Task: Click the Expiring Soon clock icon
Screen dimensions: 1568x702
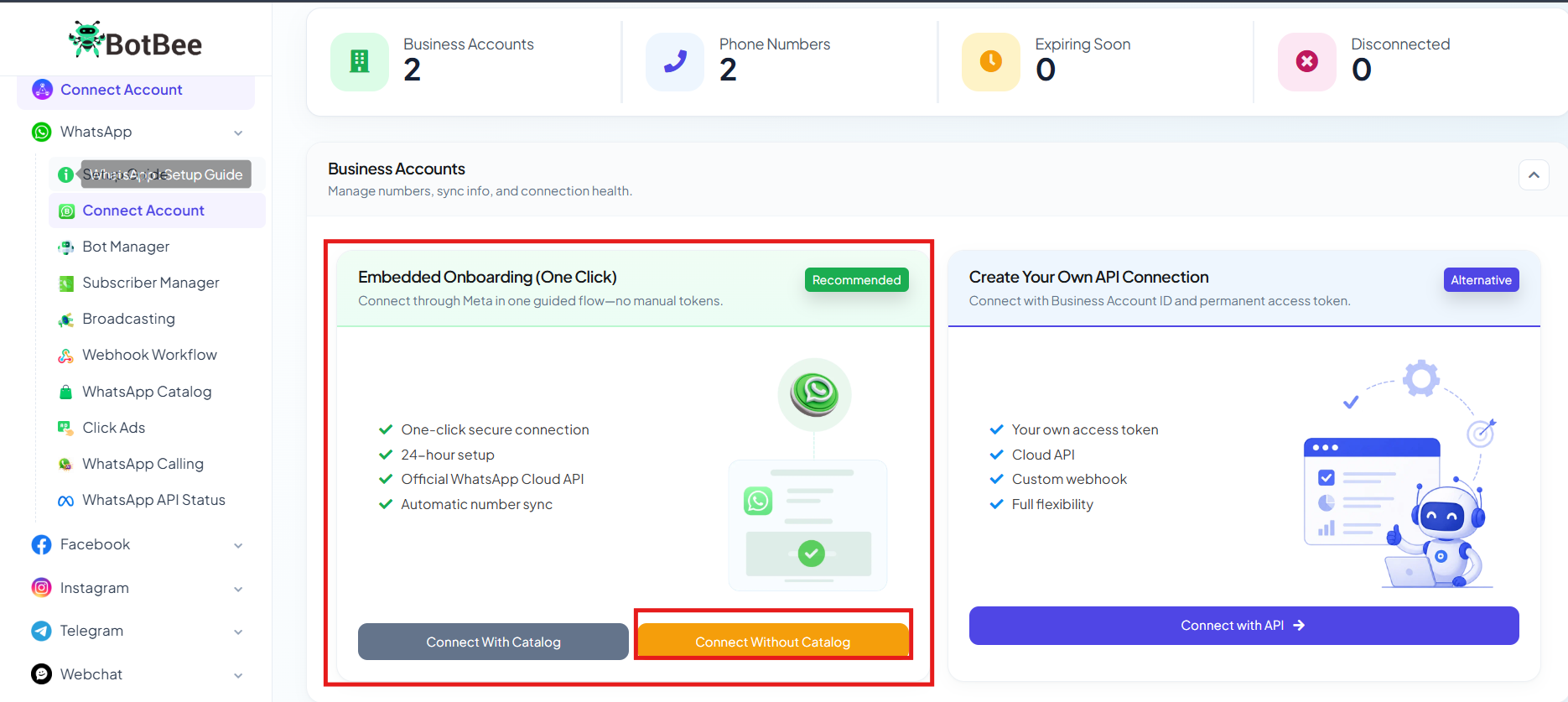Action: pyautogui.click(x=991, y=61)
